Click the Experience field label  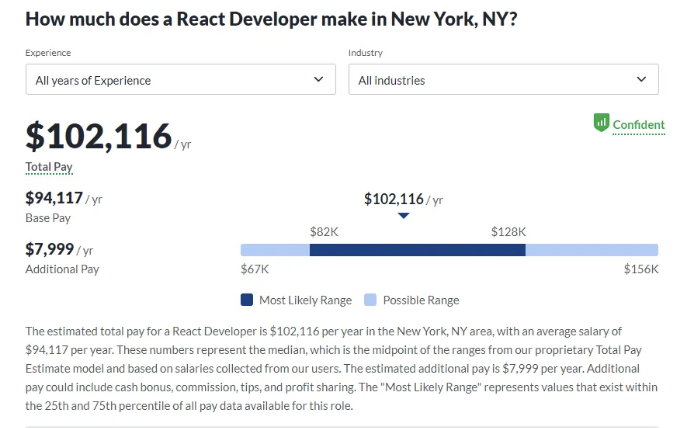click(48, 53)
